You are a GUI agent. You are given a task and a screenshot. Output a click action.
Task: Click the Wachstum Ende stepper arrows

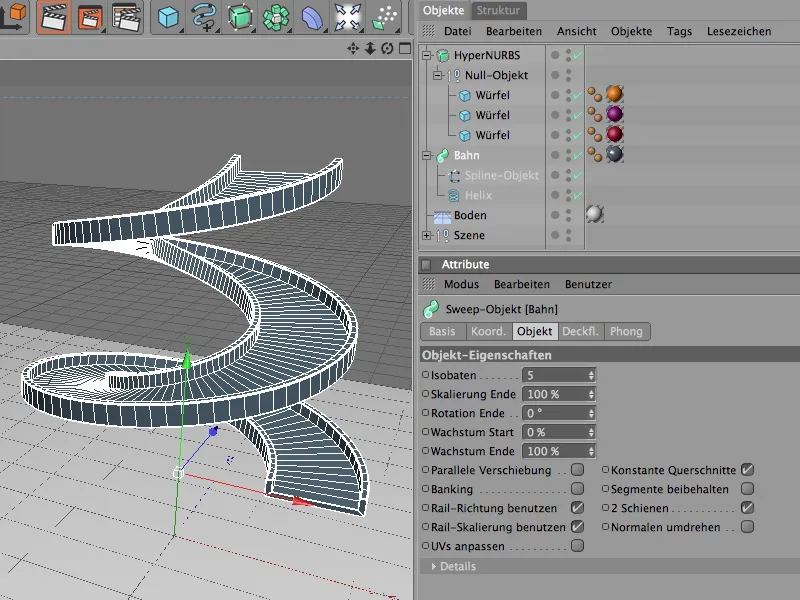[x=591, y=452]
